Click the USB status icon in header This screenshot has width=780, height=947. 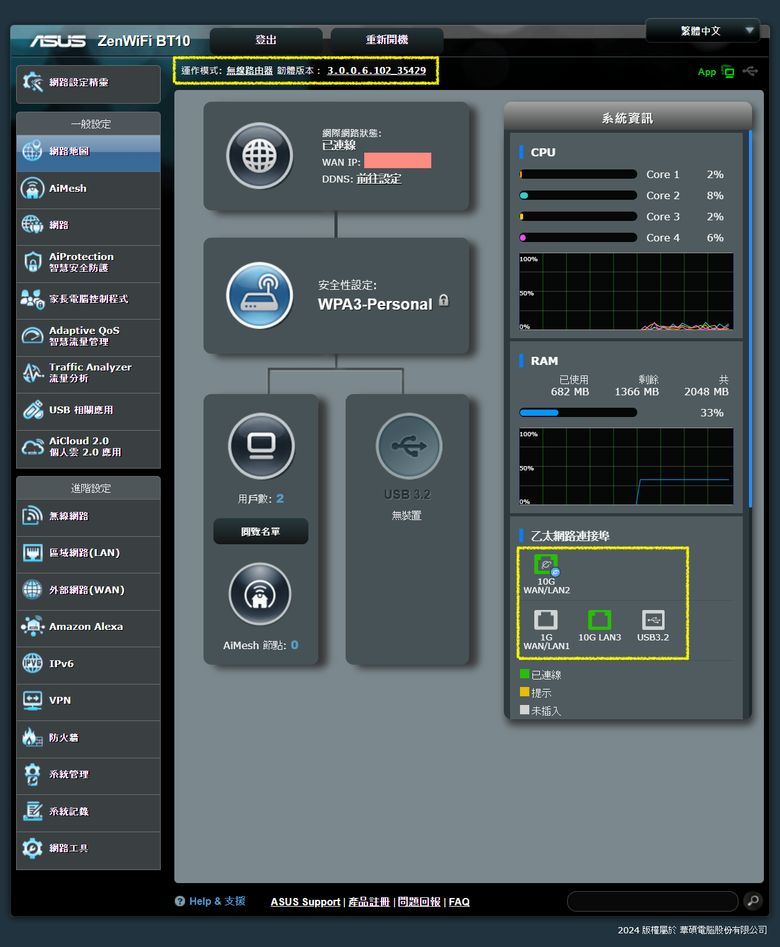(750, 71)
